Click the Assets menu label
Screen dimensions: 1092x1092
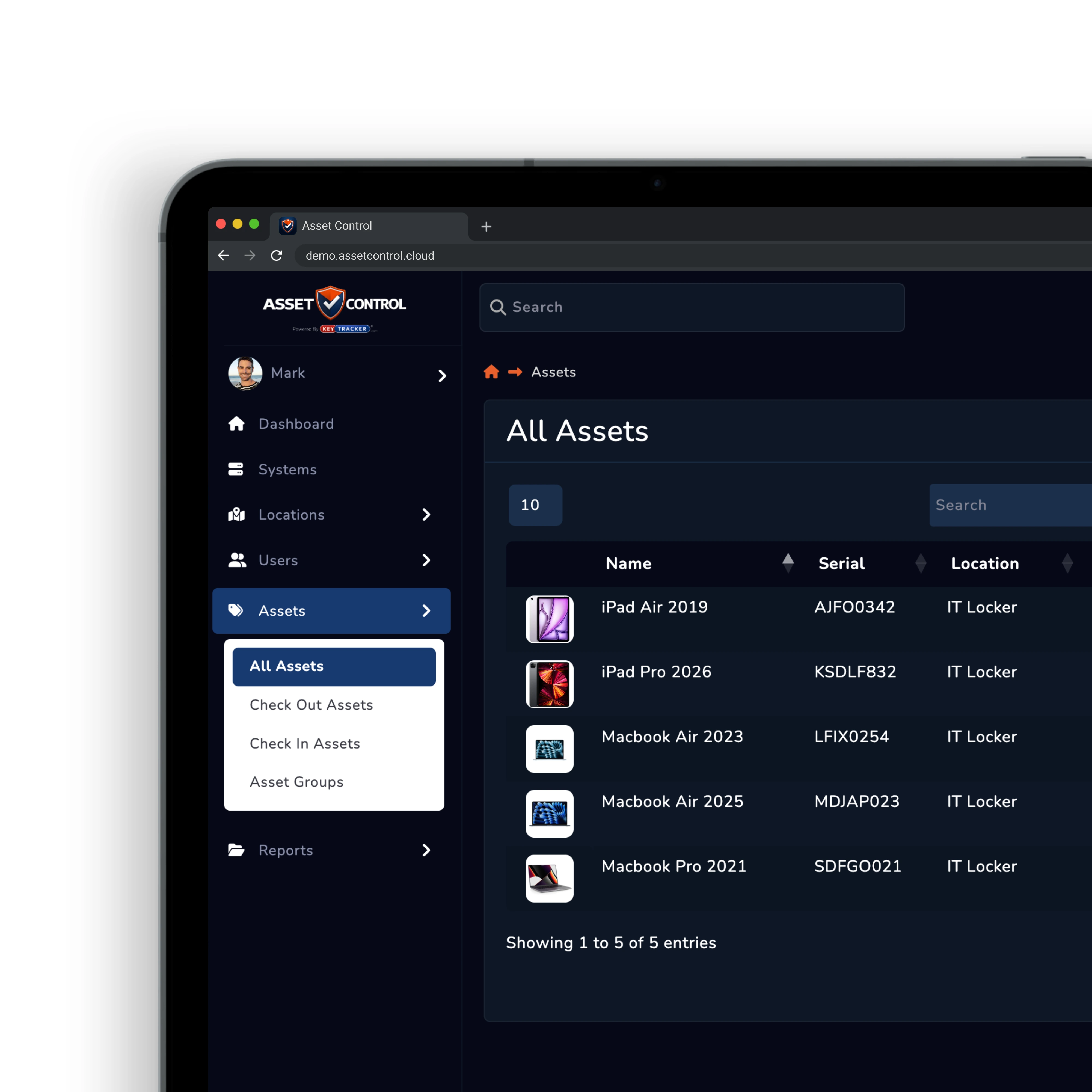[281, 611]
